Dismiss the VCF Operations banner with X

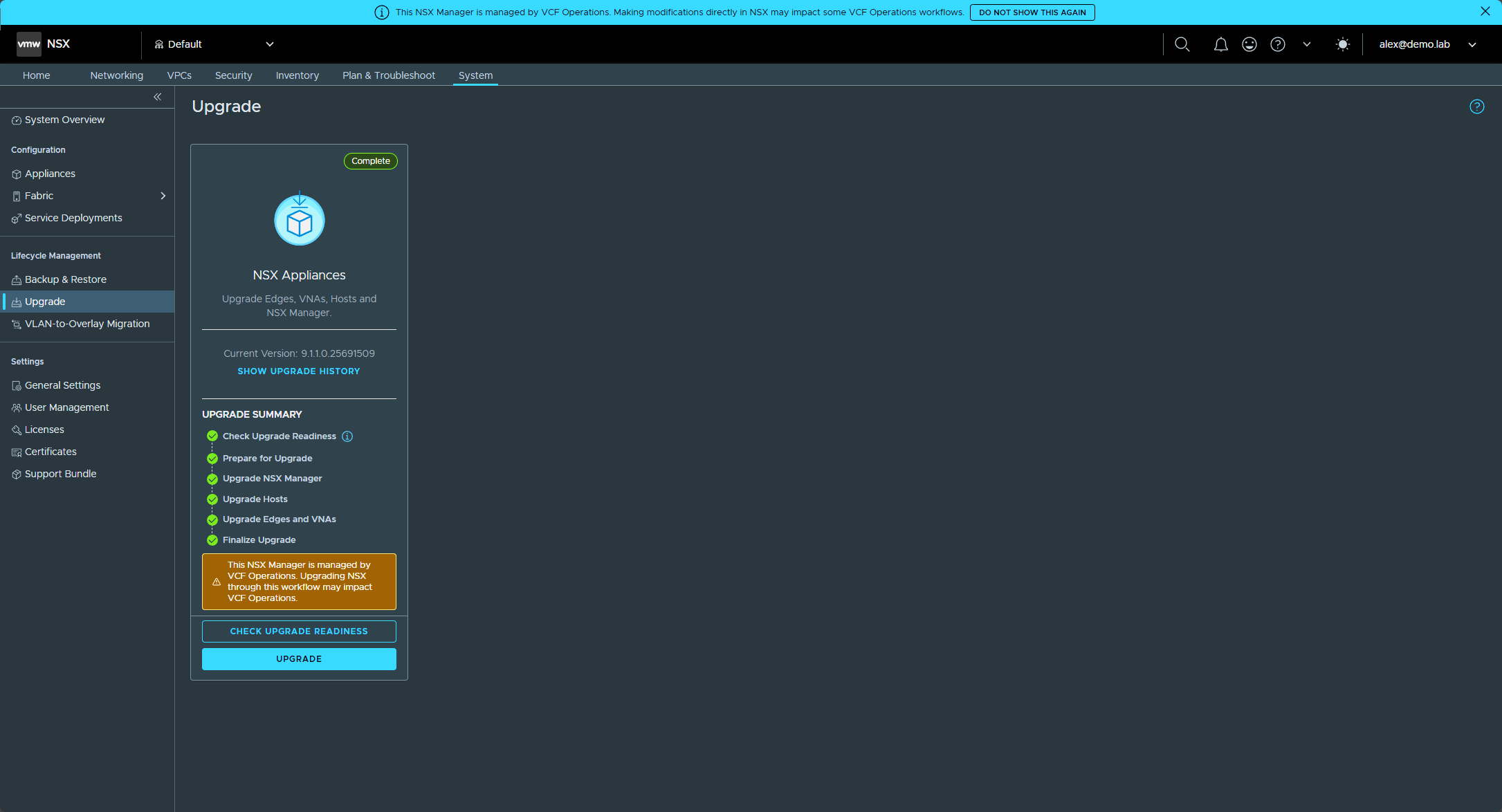1485,11
